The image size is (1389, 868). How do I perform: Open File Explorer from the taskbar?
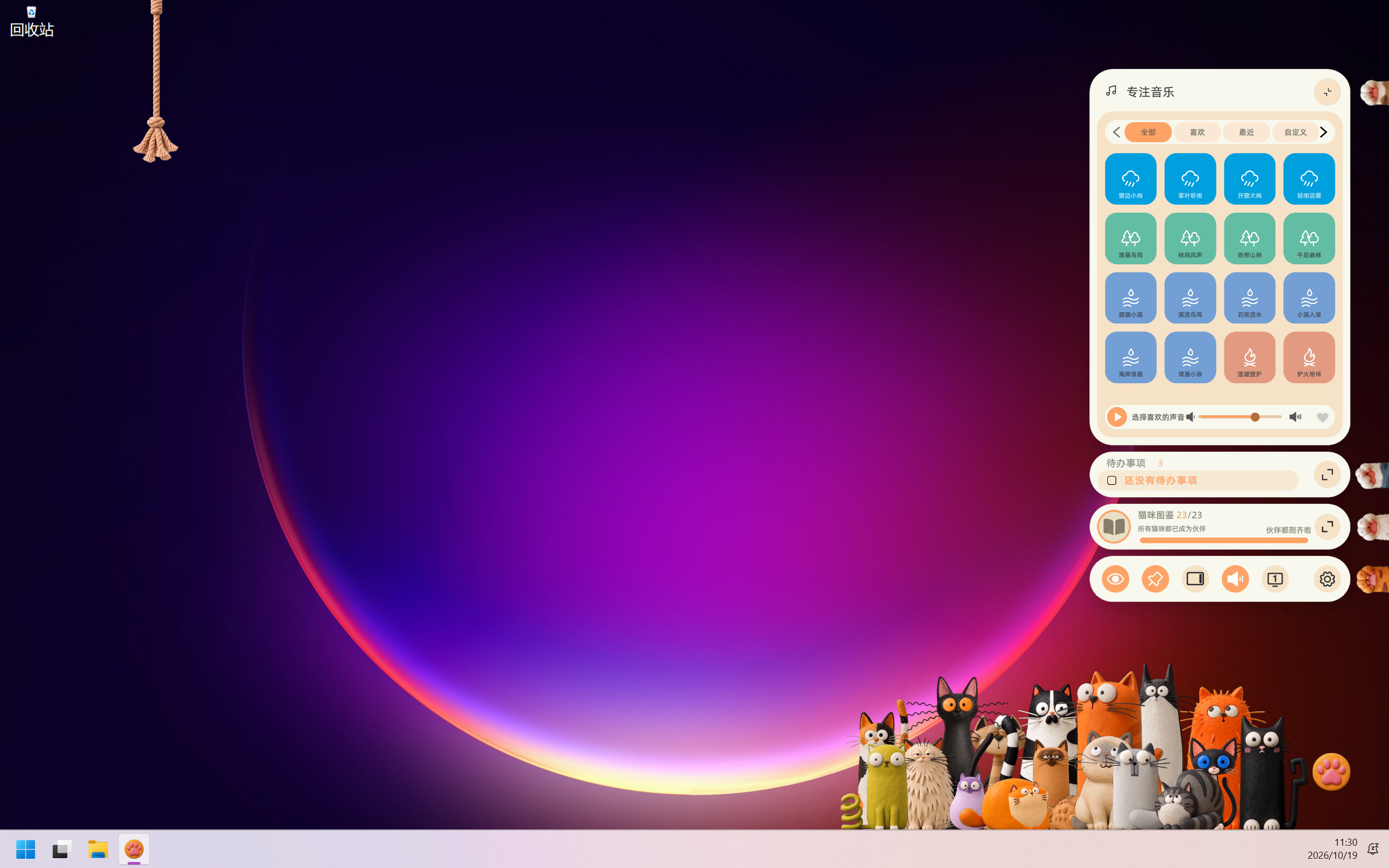pyautogui.click(x=98, y=848)
